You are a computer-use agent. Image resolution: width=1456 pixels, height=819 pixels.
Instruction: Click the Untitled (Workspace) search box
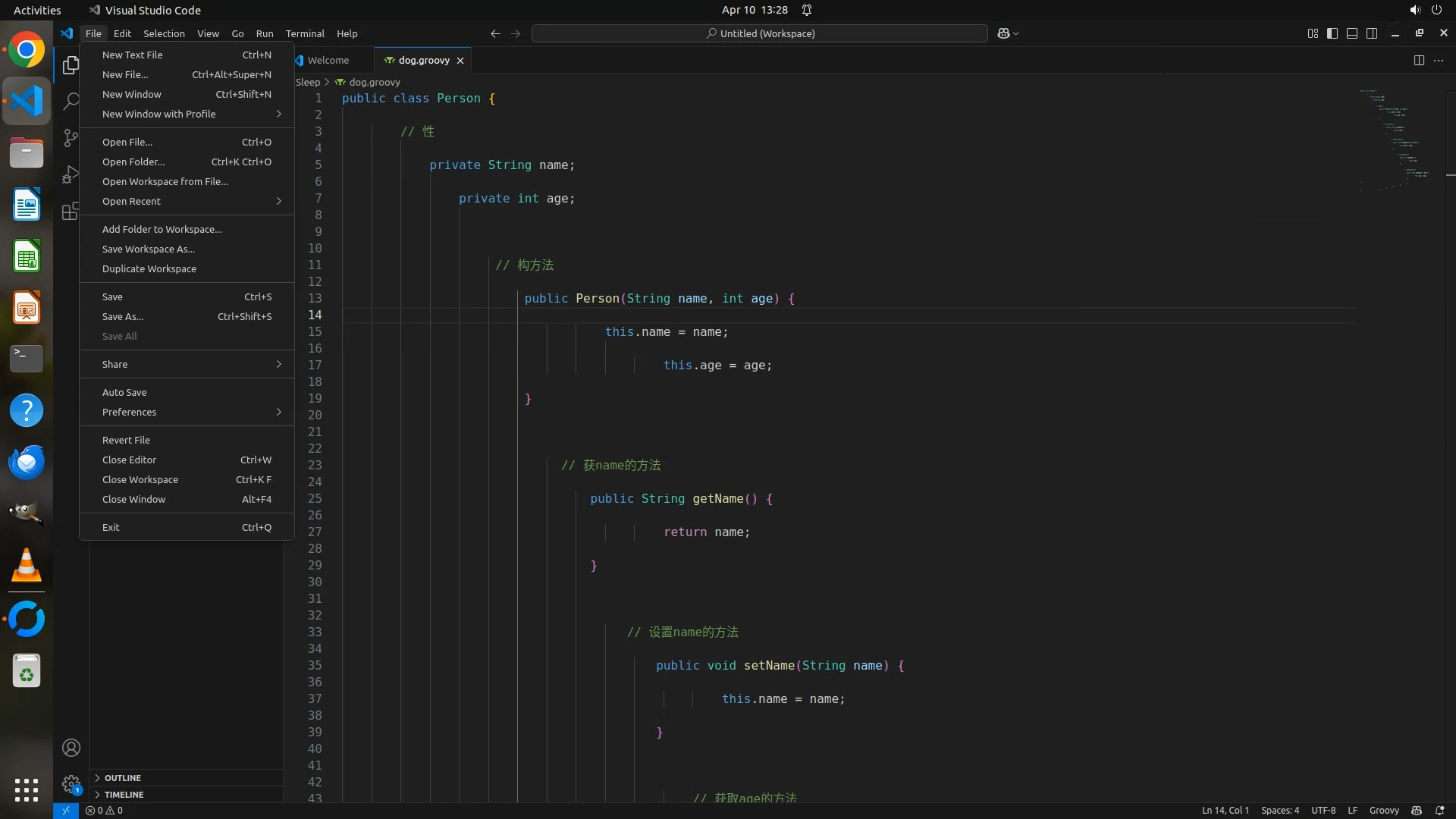pos(759,33)
